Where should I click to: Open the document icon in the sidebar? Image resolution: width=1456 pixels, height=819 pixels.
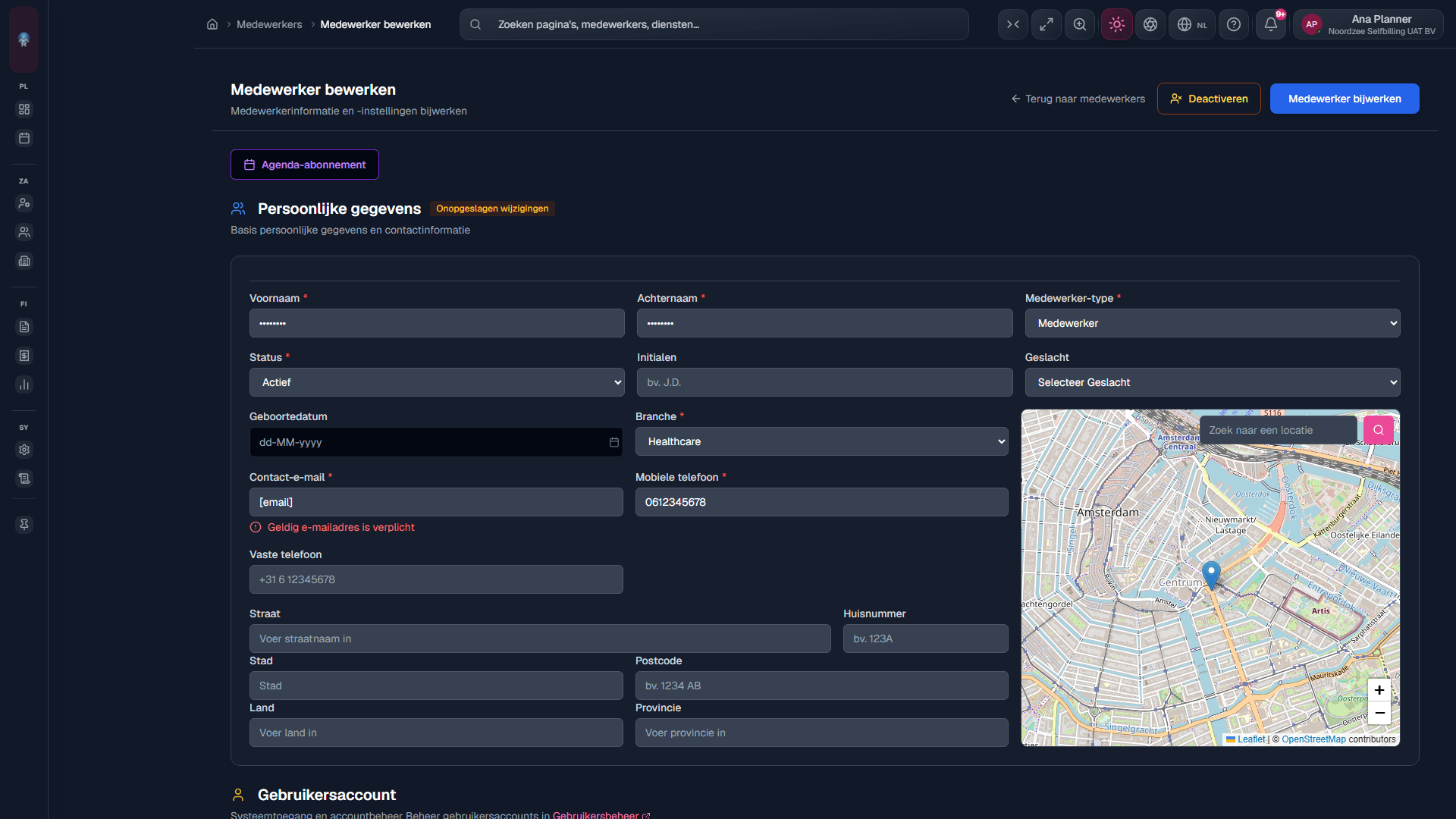(24, 327)
